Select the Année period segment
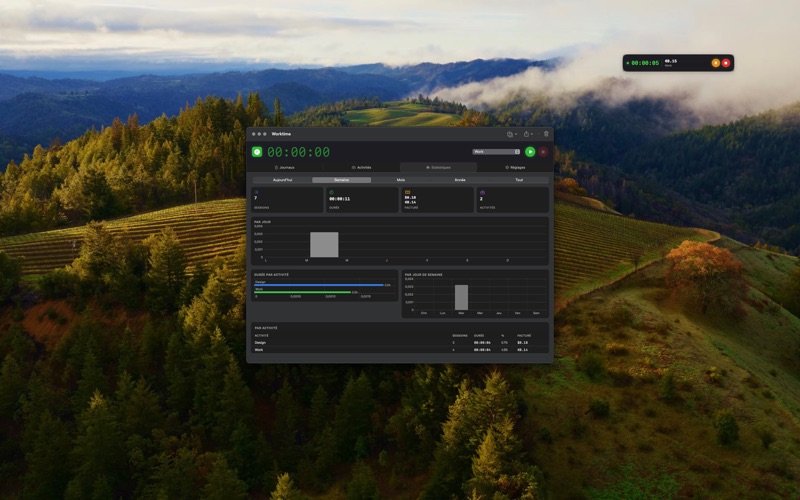 pos(460,180)
